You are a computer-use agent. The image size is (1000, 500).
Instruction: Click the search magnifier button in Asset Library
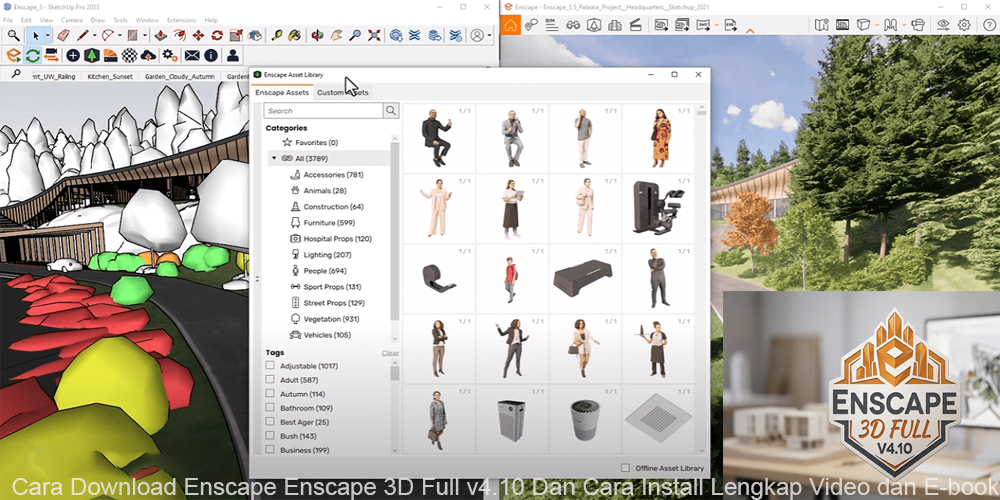(x=391, y=110)
